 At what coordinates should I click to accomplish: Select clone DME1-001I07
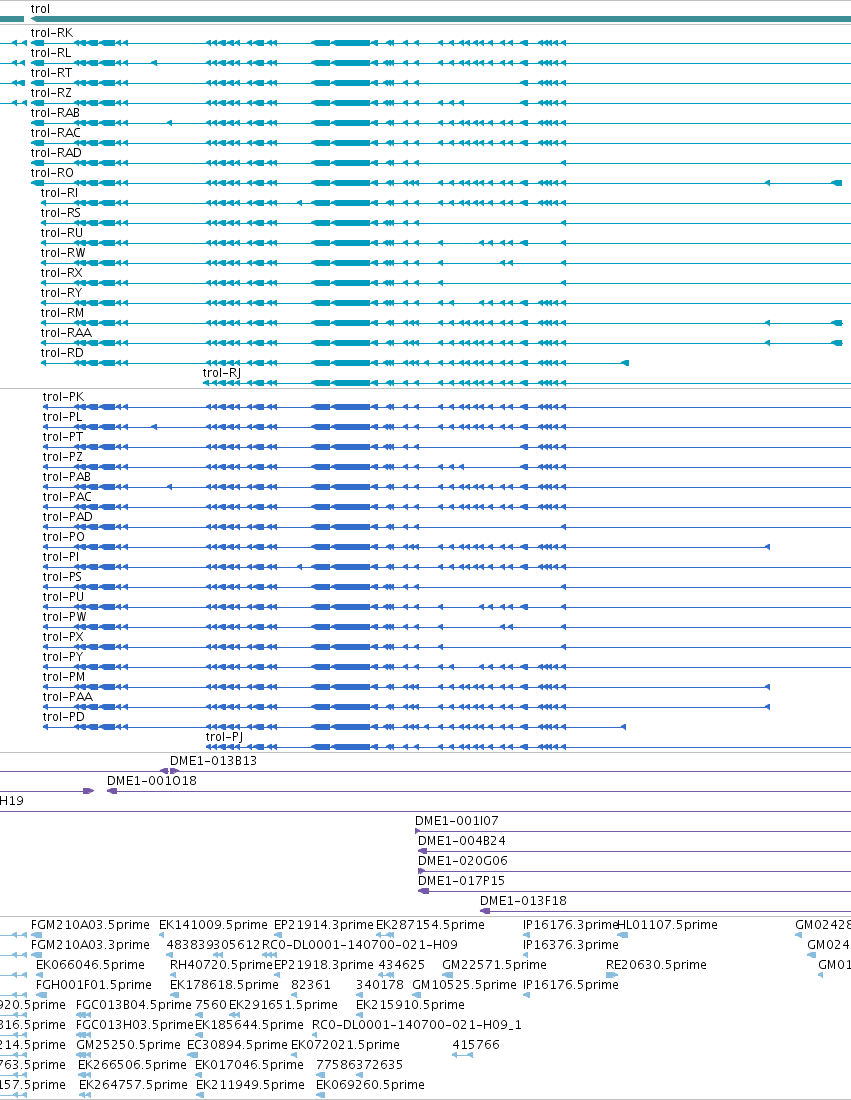pyautogui.click(x=457, y=821)
